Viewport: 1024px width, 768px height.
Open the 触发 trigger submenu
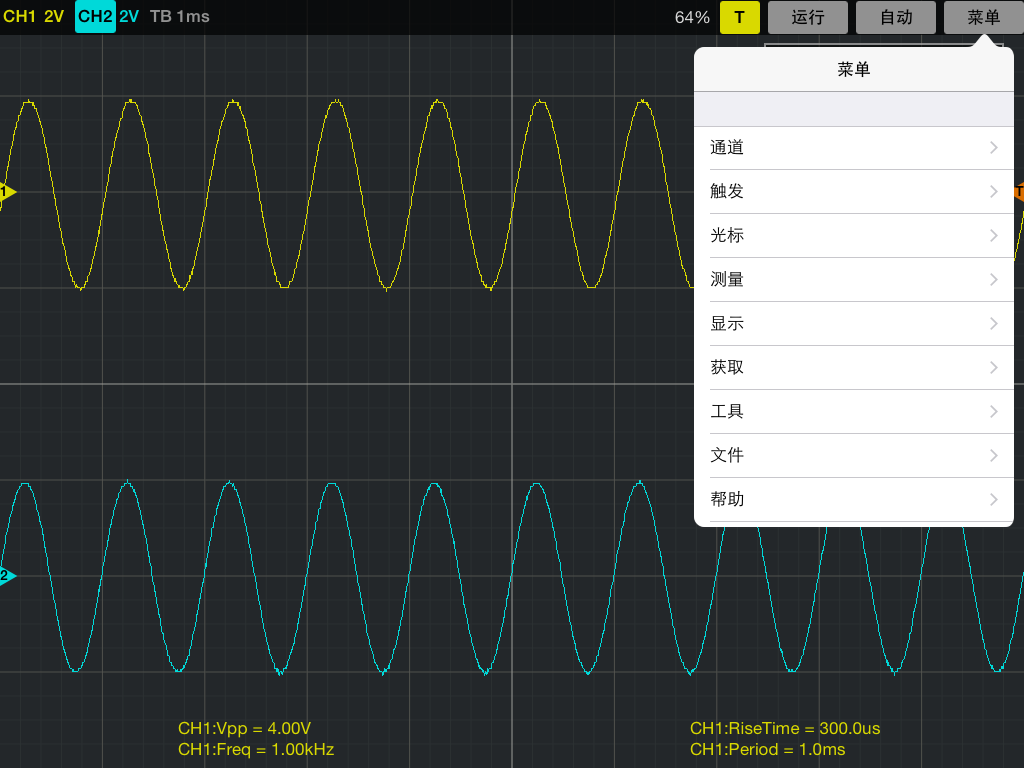(x=854, y=192)
